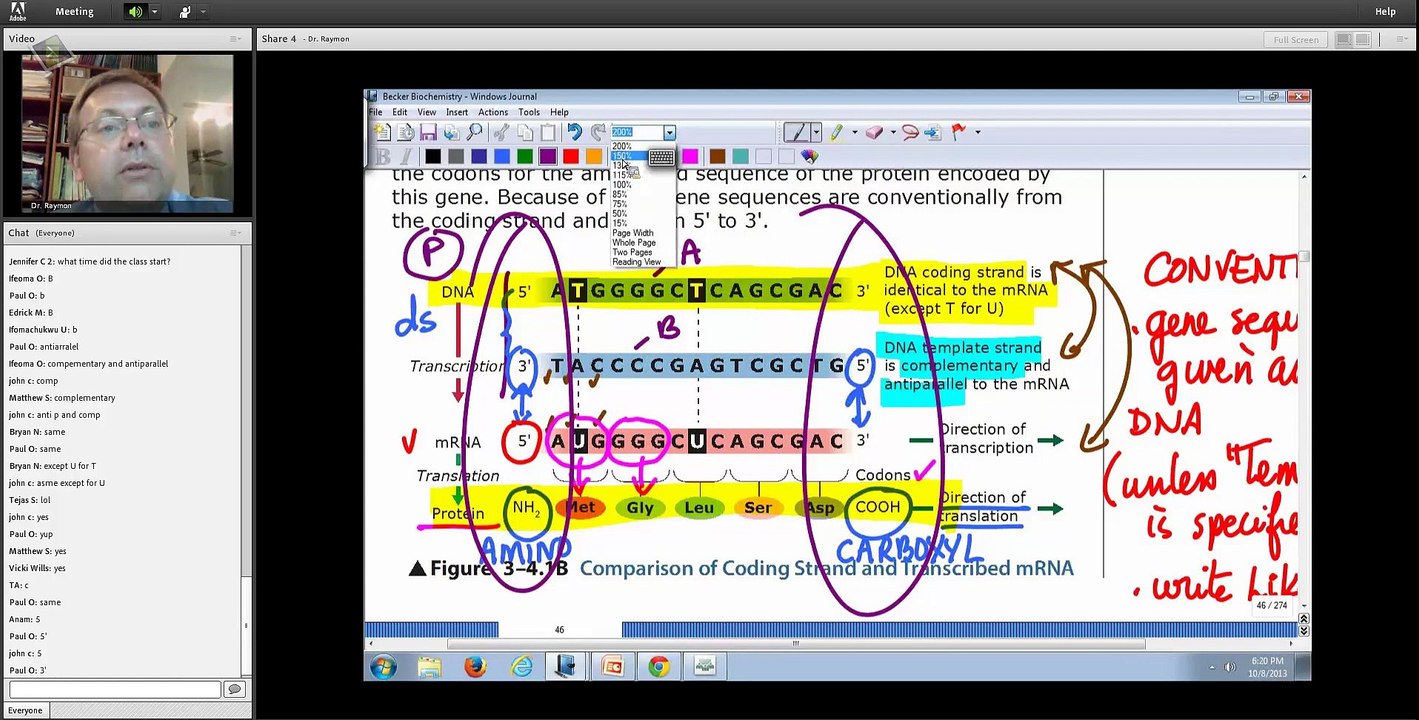Screen dimensions: 1419x720
Task: Toggle Italic formatting in Journal
Action: tap(405, 156)
